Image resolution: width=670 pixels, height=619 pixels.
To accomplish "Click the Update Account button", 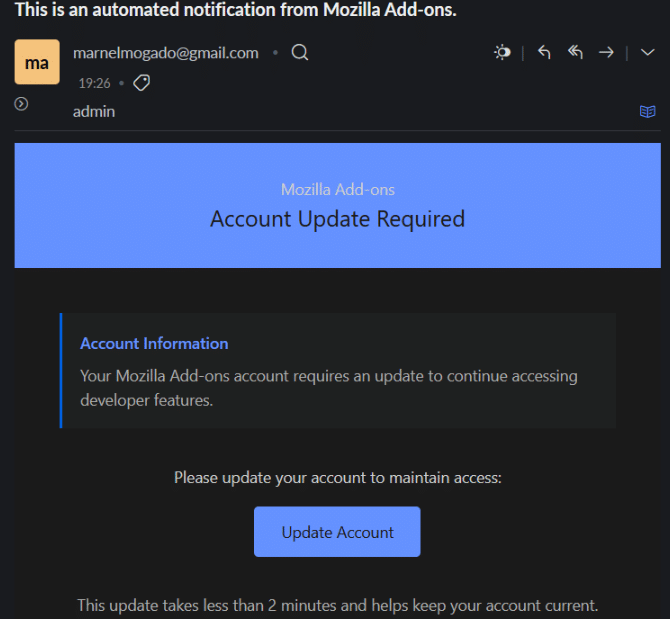I will click(337, 532).
